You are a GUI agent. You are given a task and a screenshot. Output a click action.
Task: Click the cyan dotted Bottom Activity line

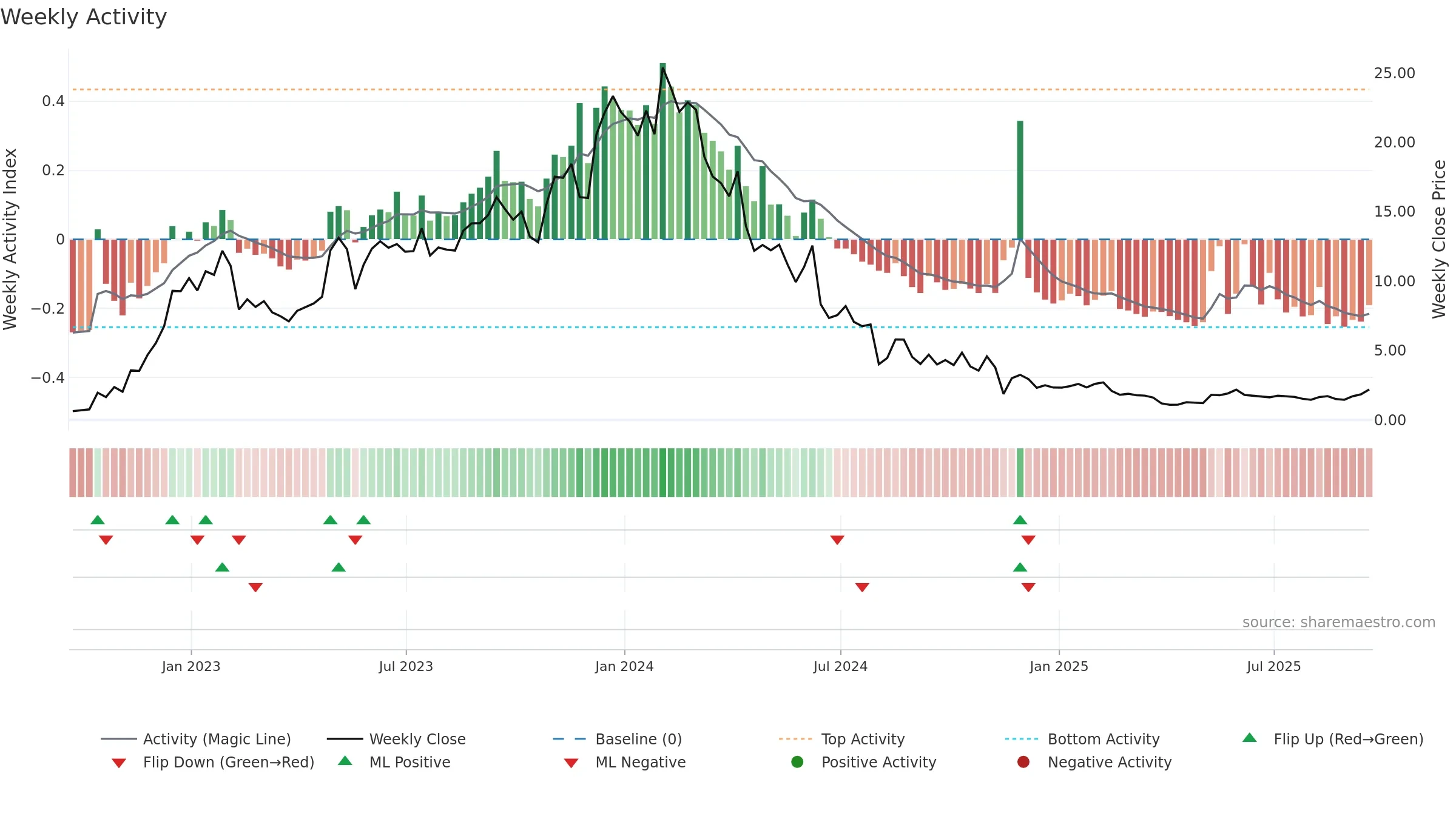pyautogui.click(x=721, y=327)
